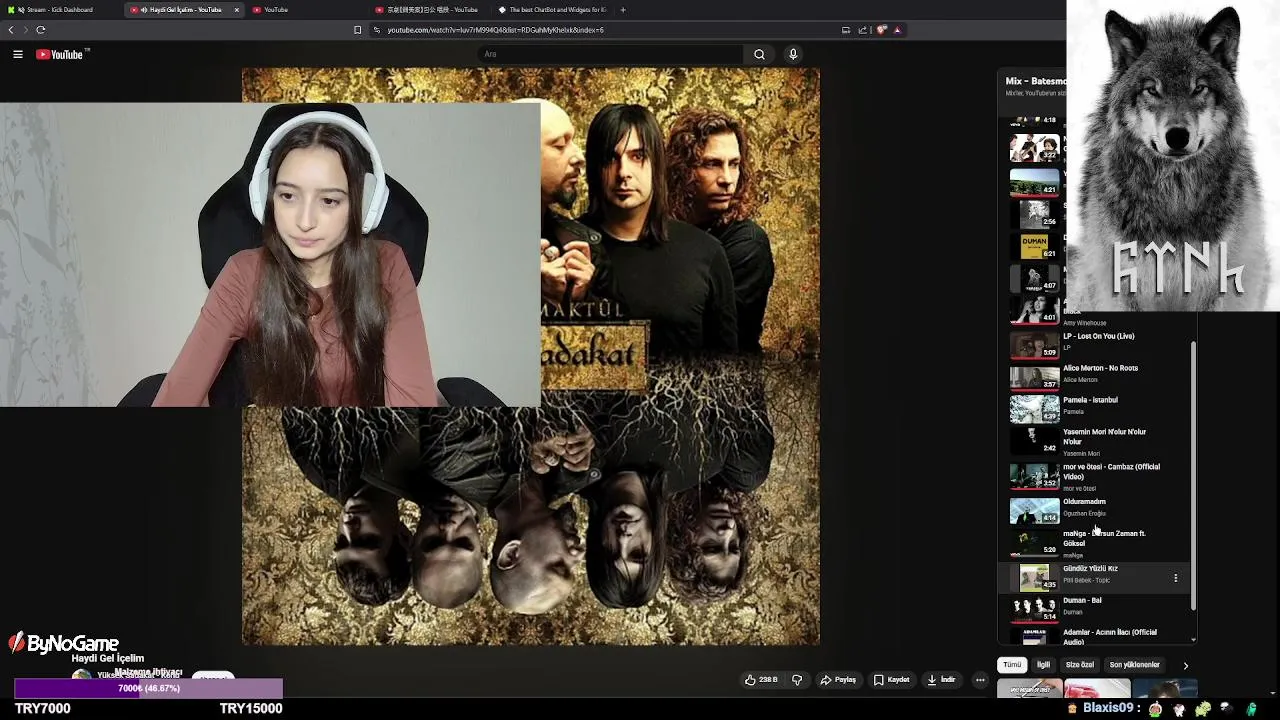Select the Tümü filter chip
The width and height of the screenshot is (1280, 720).
click(x=1012, y=665)
